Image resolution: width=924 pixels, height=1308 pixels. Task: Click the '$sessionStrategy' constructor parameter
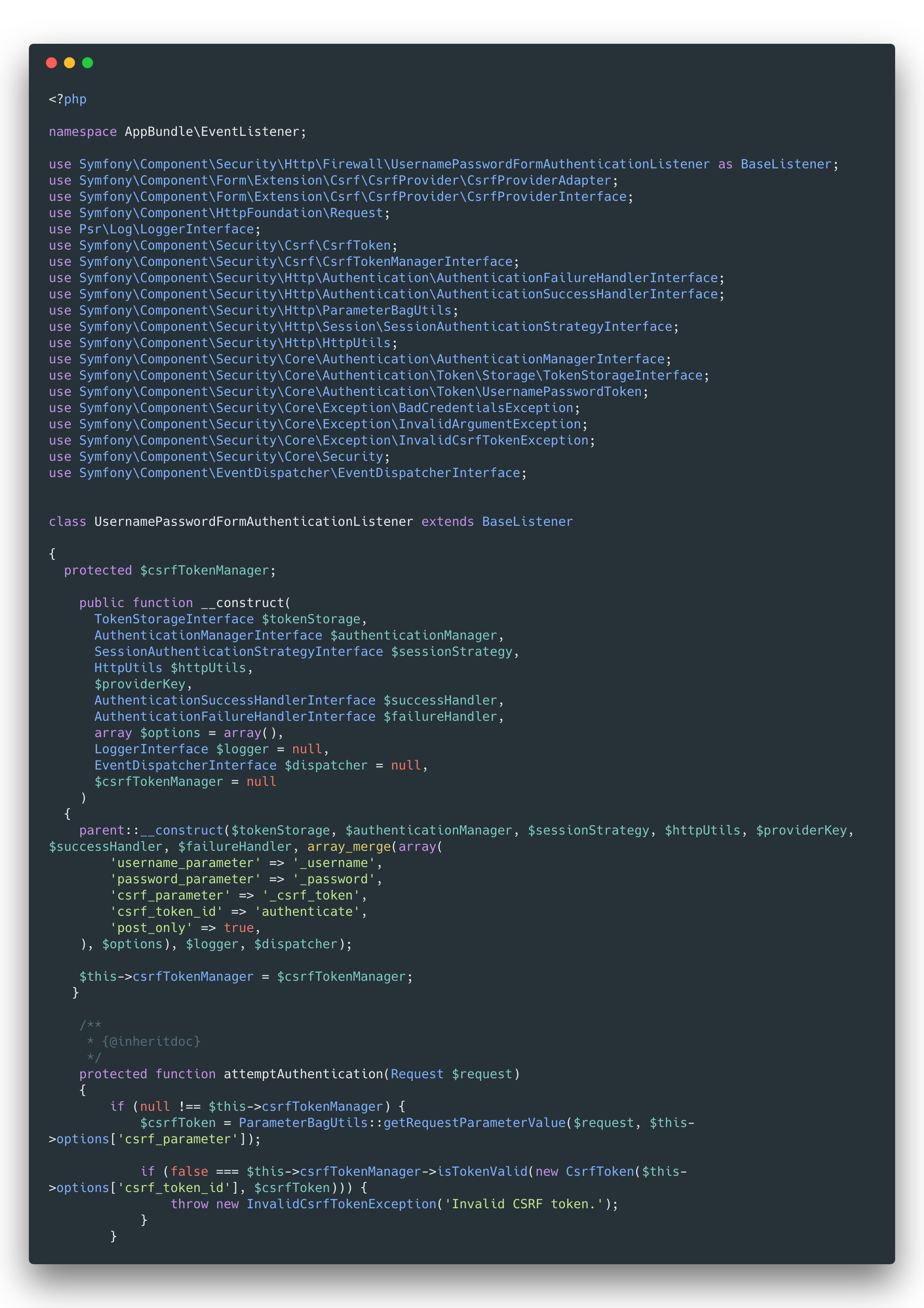click(452, 652)
